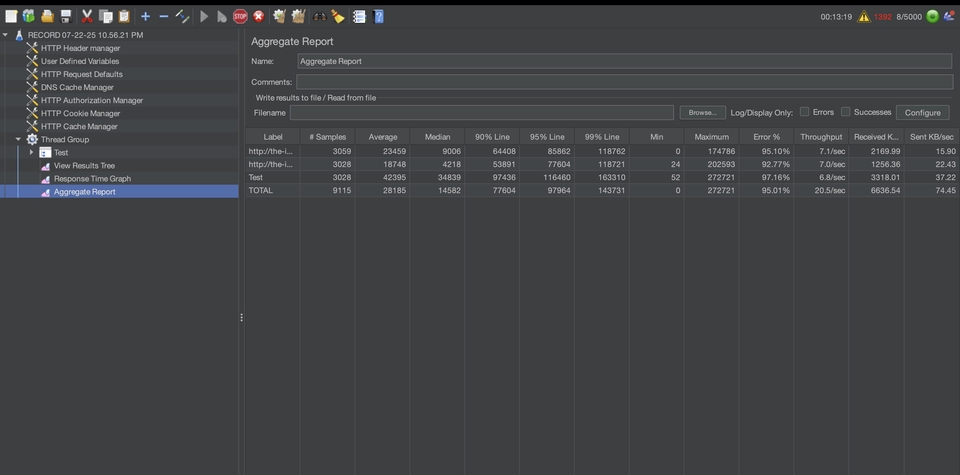Screen dimensions: 960x475
Task: Click the Add plus toolbar icon
Action: click(145, 16)
